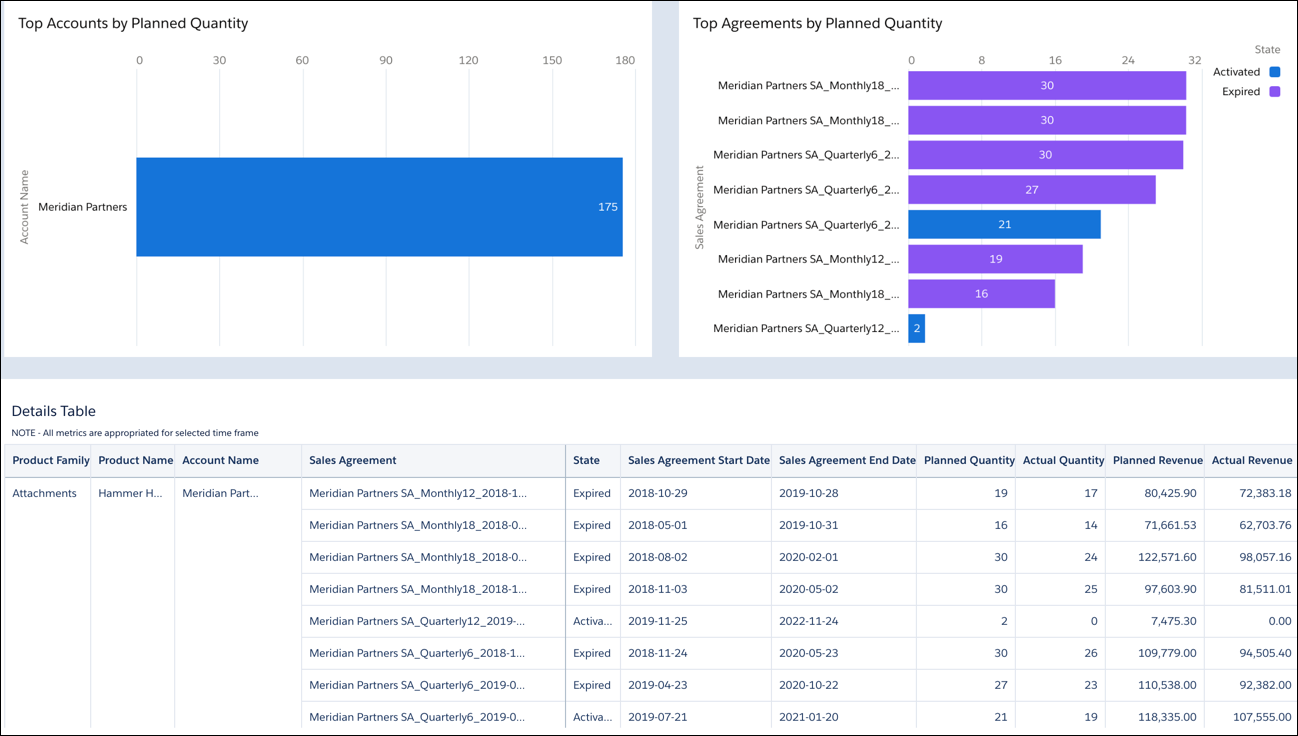The height and width of the screenshot is (736, 1298).
Task: Select the Quarterly6 bar with value 30
Action: tap(1046, 155)
